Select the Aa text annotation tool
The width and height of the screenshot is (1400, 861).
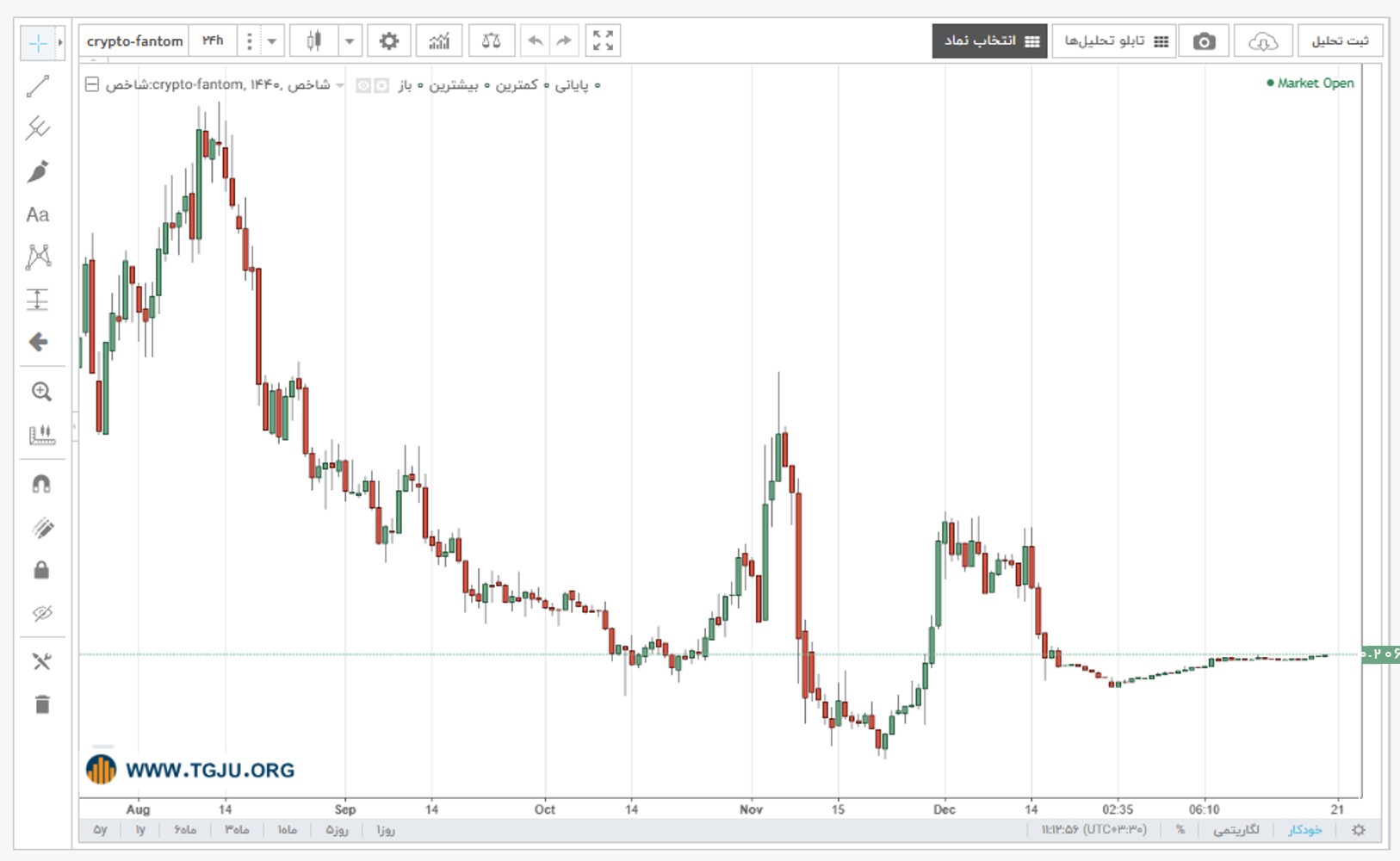coord(38,214)
